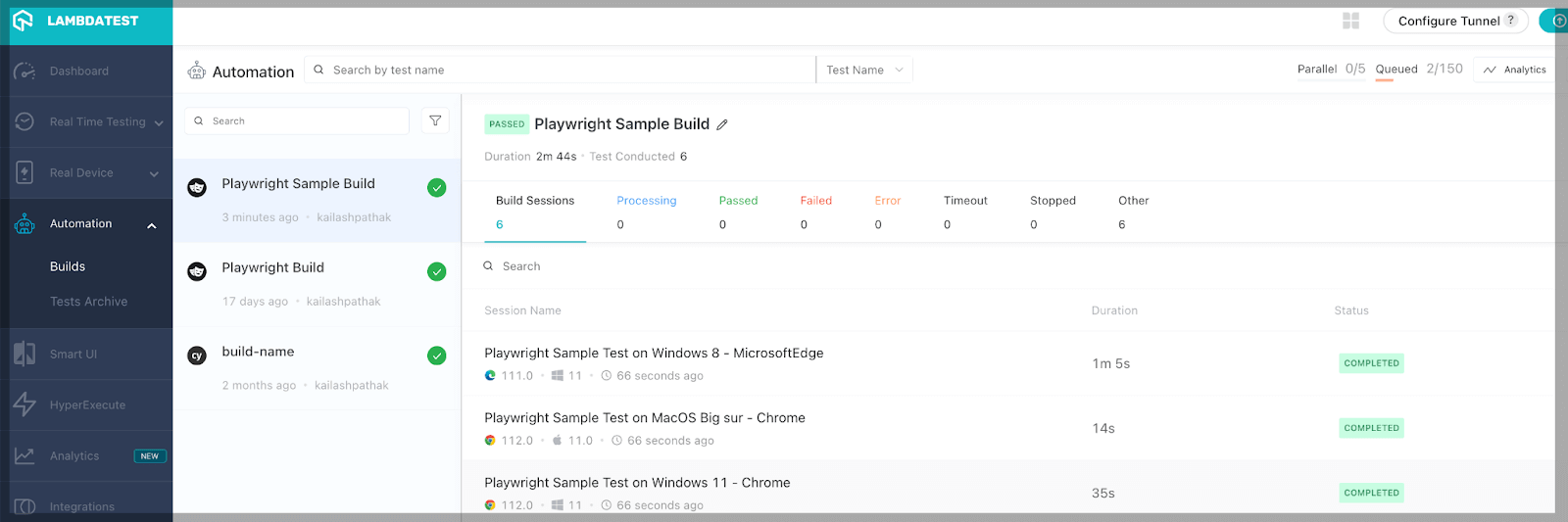
Task: Open the Test Name dropdown
Action: pyautogui.click(x=864, y=70)
